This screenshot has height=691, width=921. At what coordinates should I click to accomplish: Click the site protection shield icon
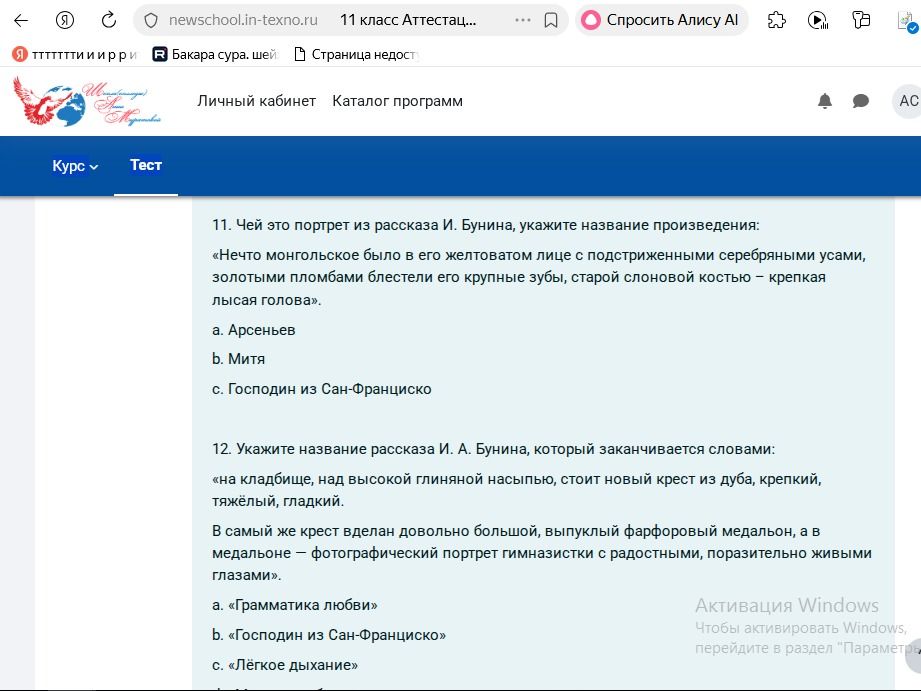tap(151, 21)
